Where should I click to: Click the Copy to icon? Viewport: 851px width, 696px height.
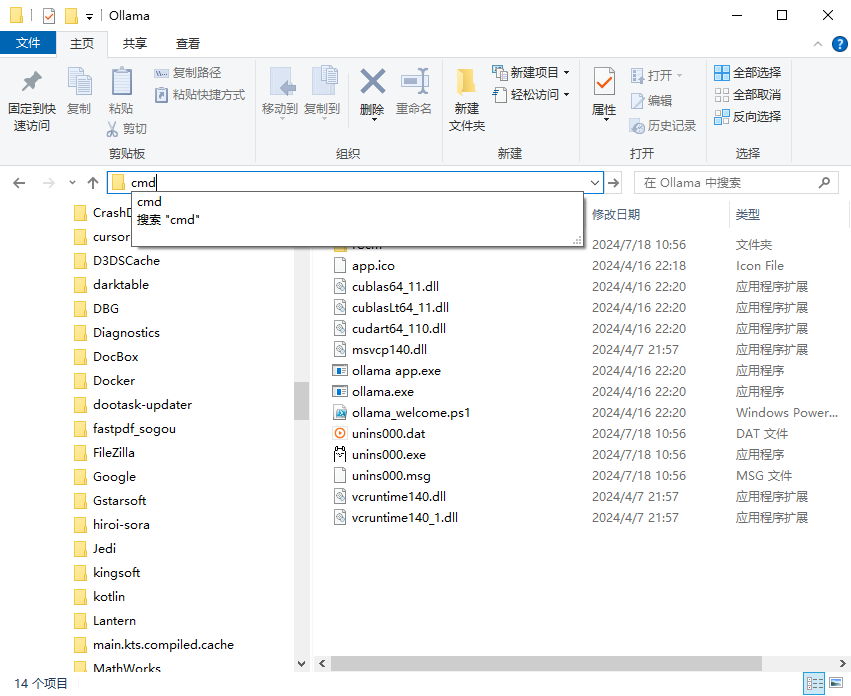(324, 81)
